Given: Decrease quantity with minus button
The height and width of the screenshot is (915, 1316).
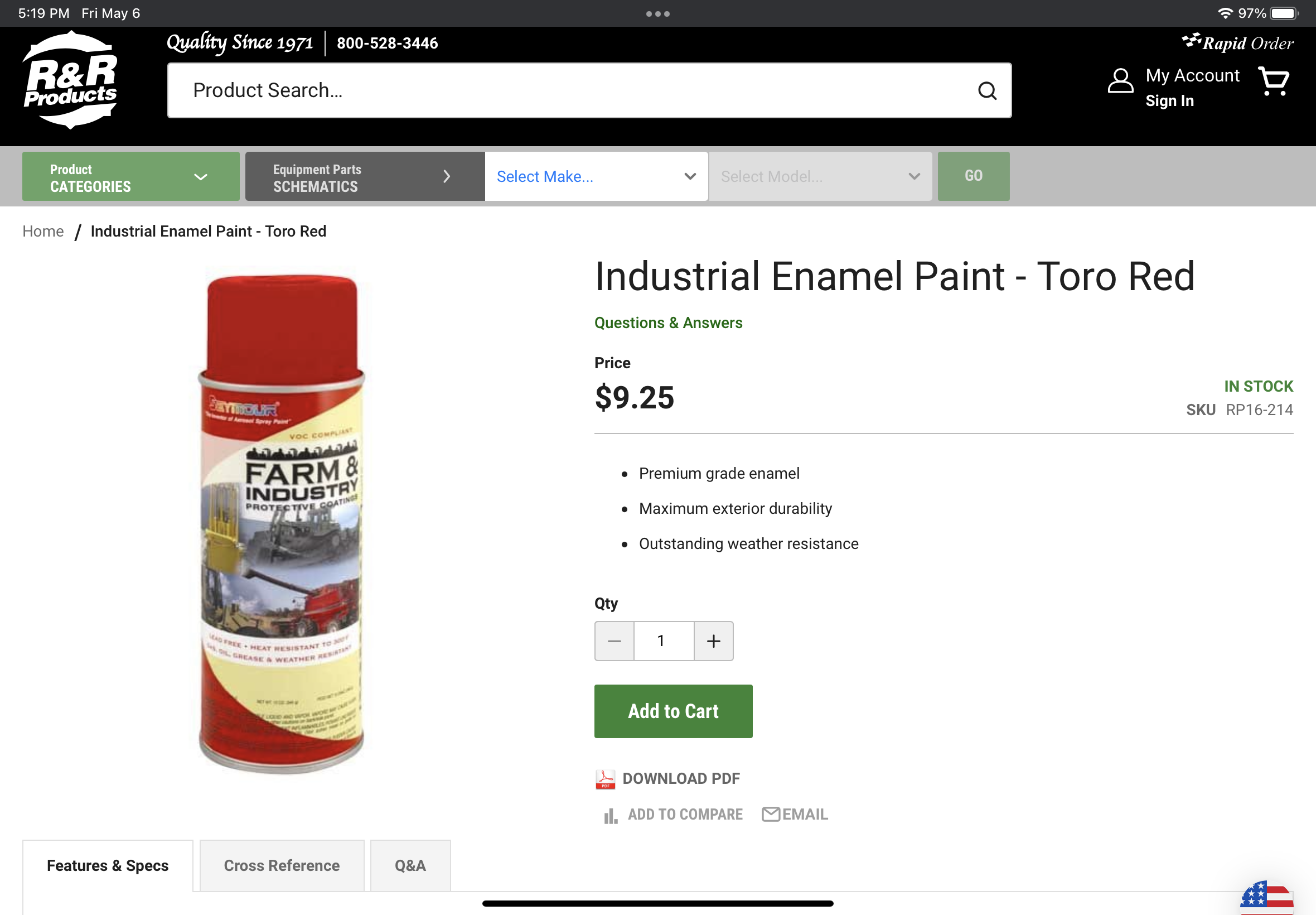Looking at the screenshot, I should 614,641.
